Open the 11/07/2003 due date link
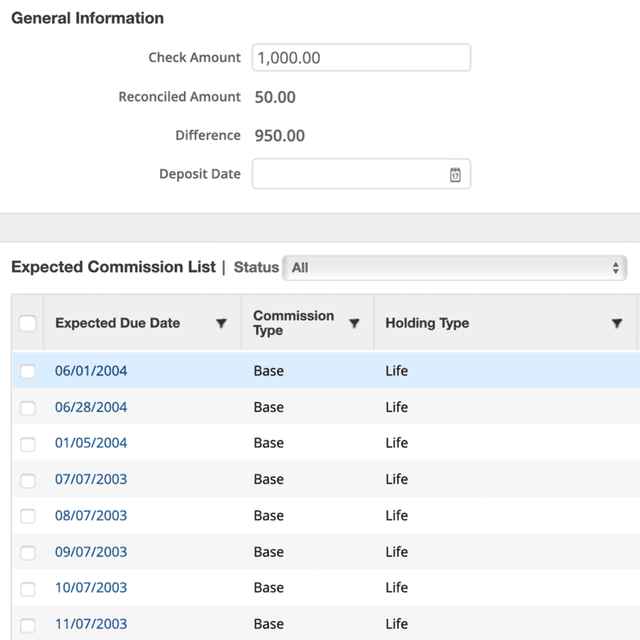The width and height of the screenshot is (640, 640). (x=91, y=624)
